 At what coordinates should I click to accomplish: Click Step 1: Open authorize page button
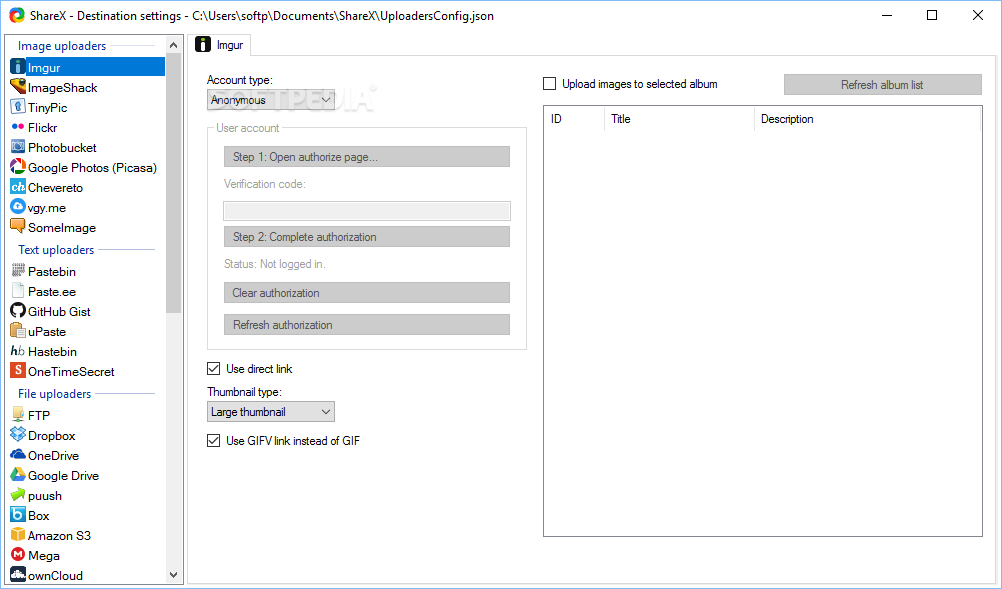(367, 157)
